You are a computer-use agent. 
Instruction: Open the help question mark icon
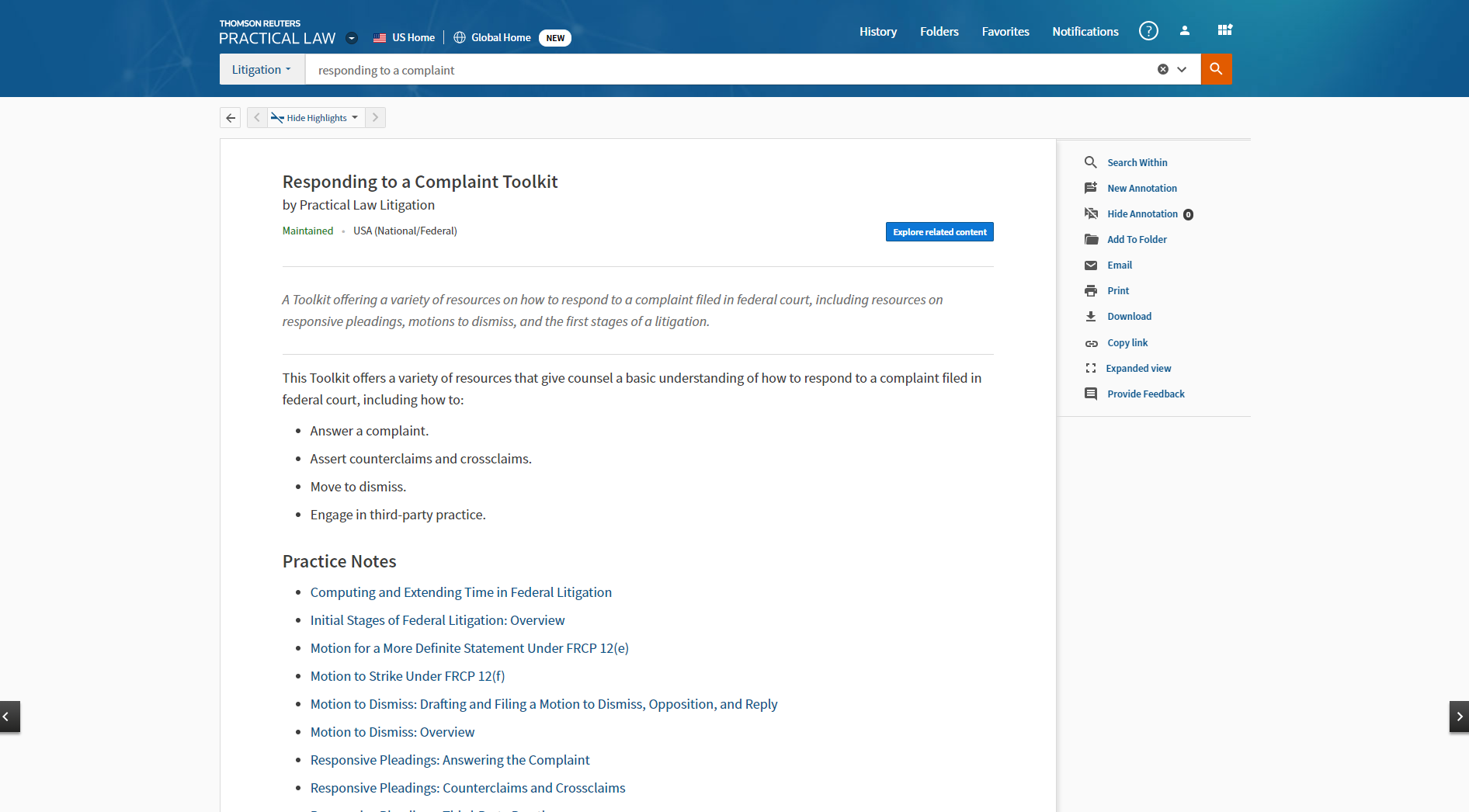(1148, 31)
